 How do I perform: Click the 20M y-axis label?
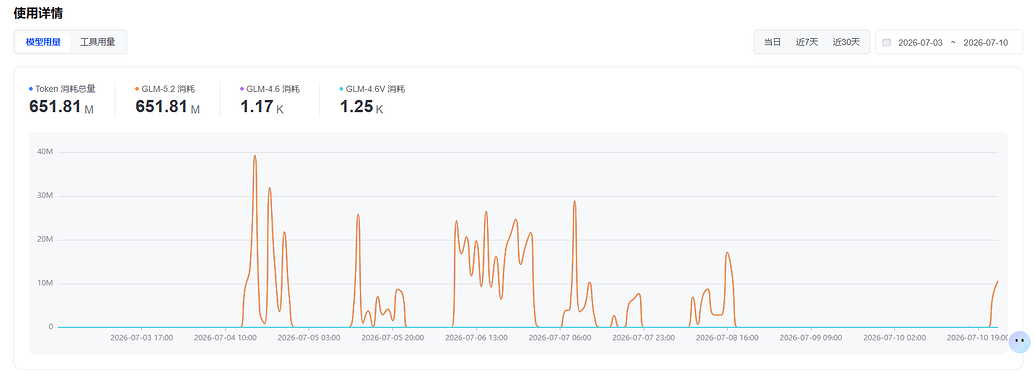[45, 240]
